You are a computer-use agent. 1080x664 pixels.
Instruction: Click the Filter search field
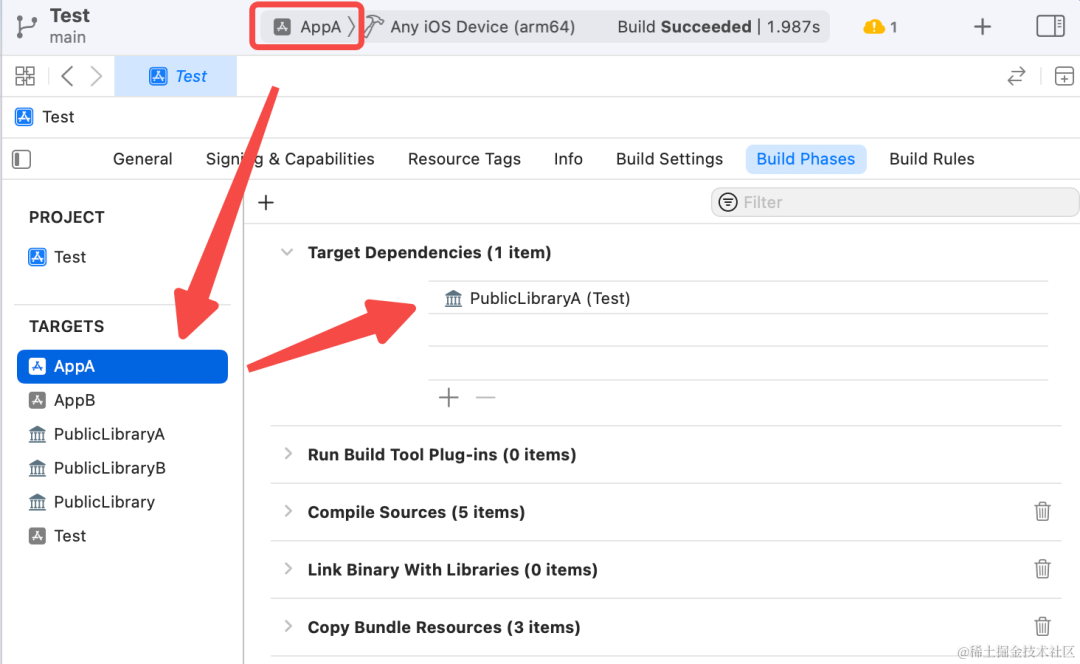tap(895, 203)
